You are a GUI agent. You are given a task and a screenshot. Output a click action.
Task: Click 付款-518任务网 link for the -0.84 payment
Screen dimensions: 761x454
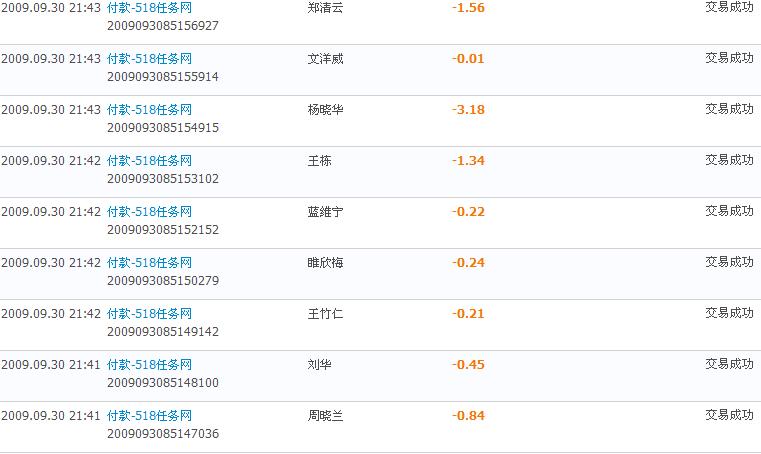149,415
